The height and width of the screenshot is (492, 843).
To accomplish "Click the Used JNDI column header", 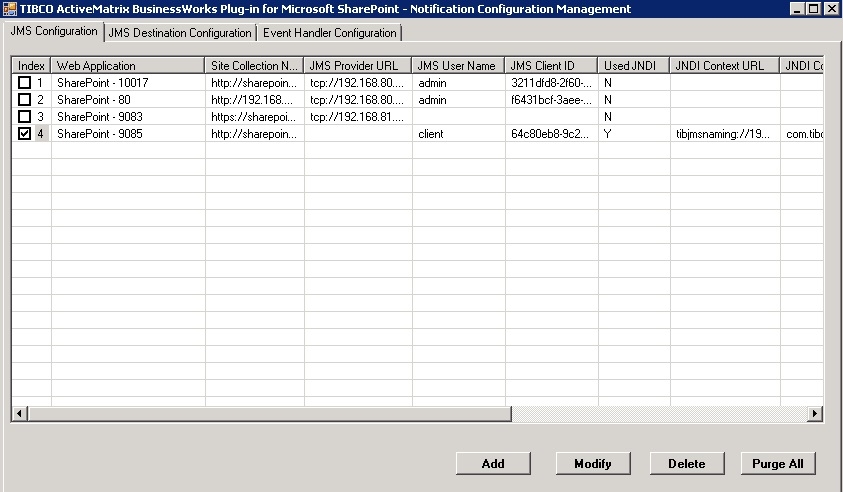I will pos(633,66).
